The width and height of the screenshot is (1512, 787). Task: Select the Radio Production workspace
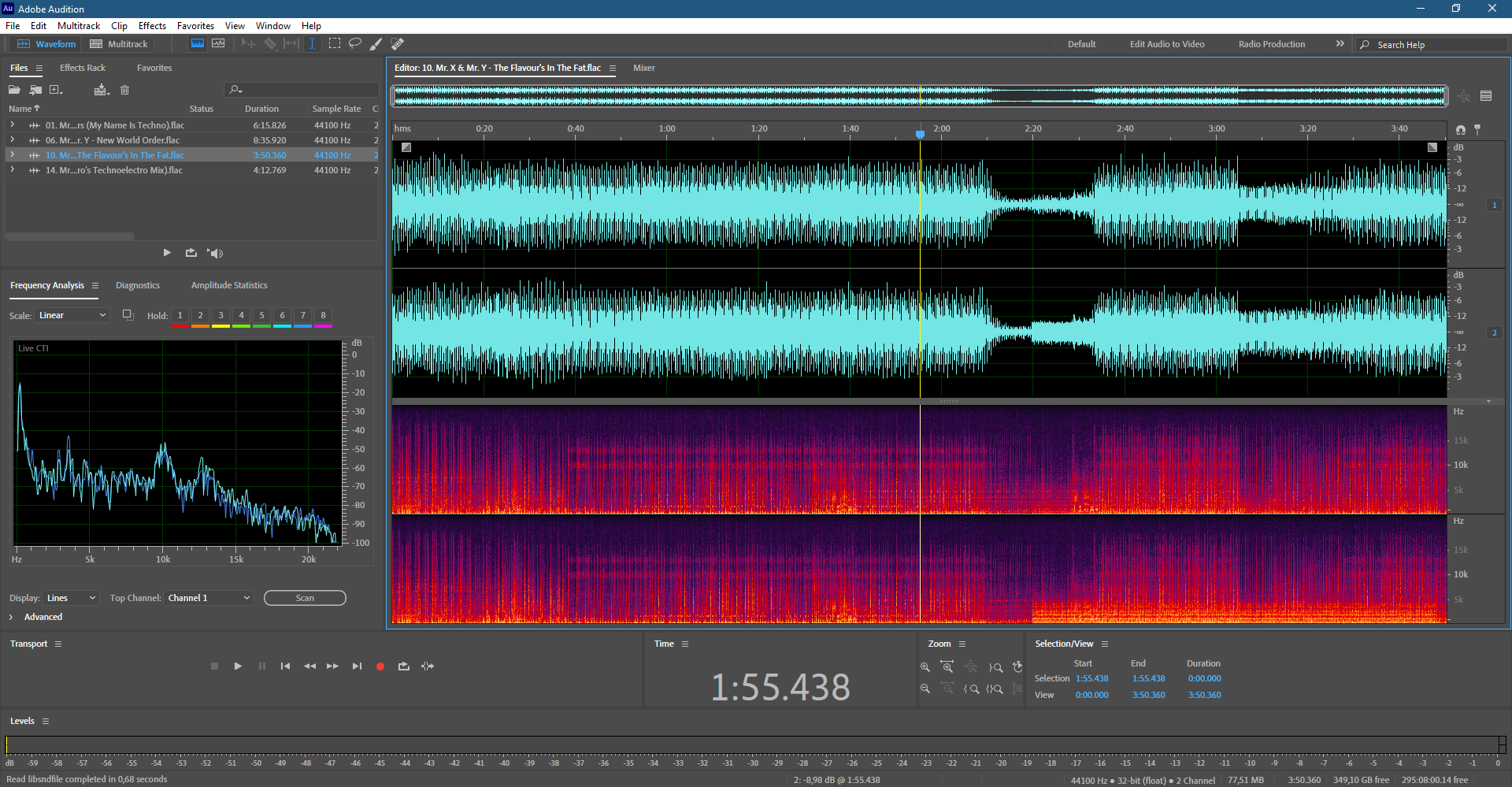(x=1272, y=44)
